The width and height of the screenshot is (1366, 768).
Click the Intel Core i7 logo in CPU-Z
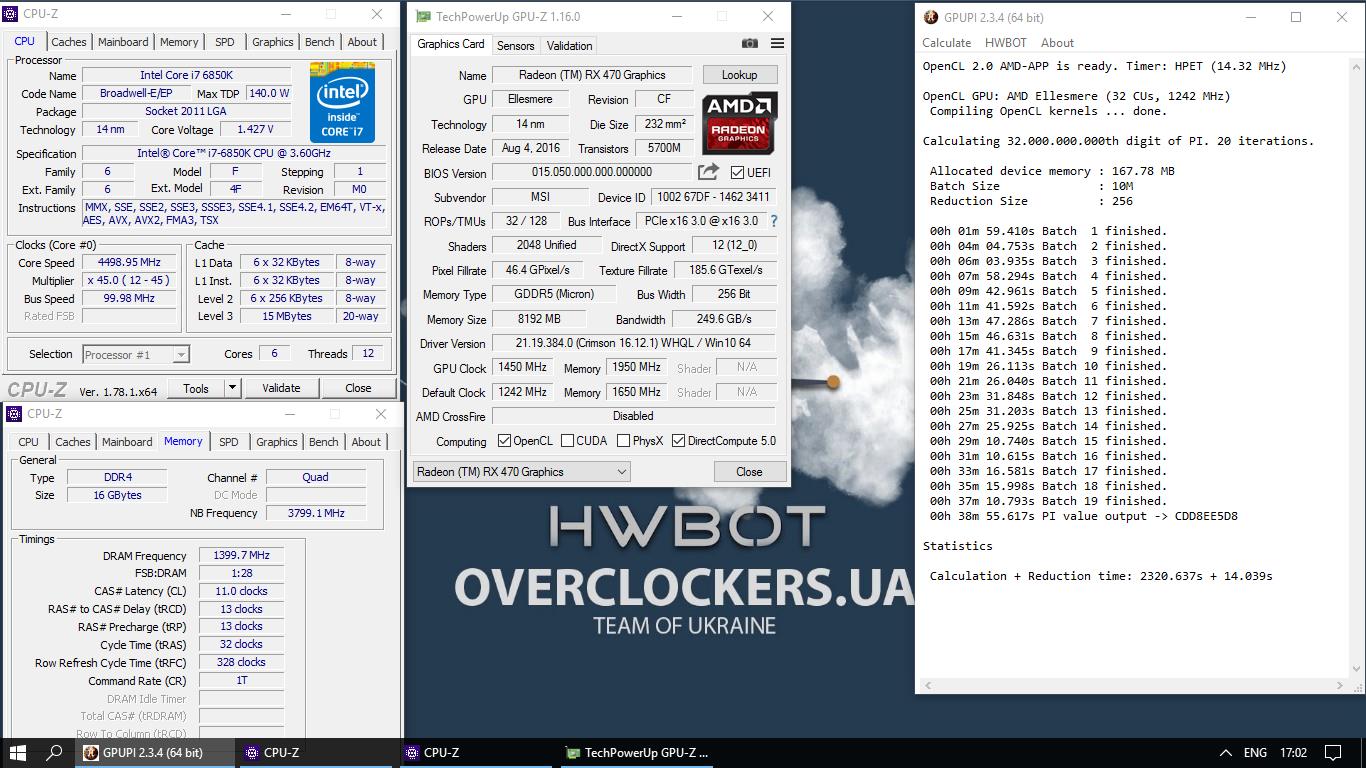pyautogui.click(x=342, y=102)
